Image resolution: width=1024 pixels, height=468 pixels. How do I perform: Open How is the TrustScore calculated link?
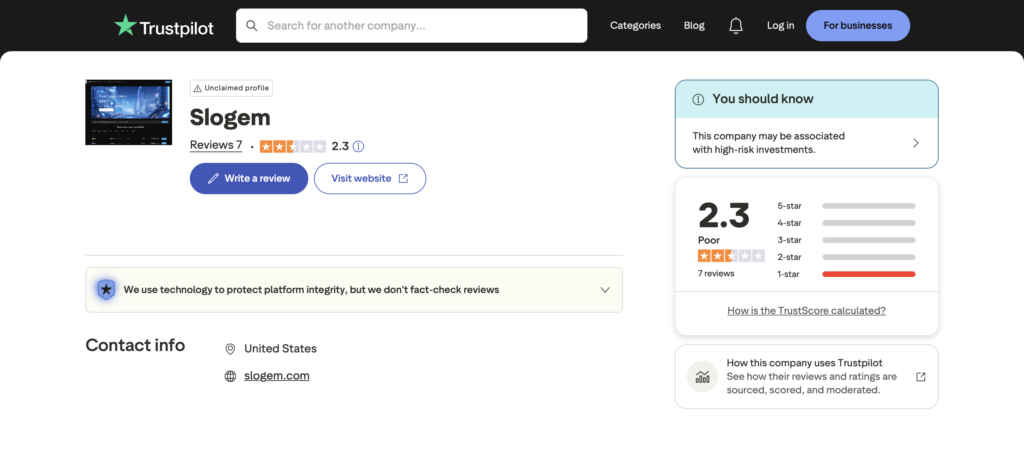coord(807,311)
